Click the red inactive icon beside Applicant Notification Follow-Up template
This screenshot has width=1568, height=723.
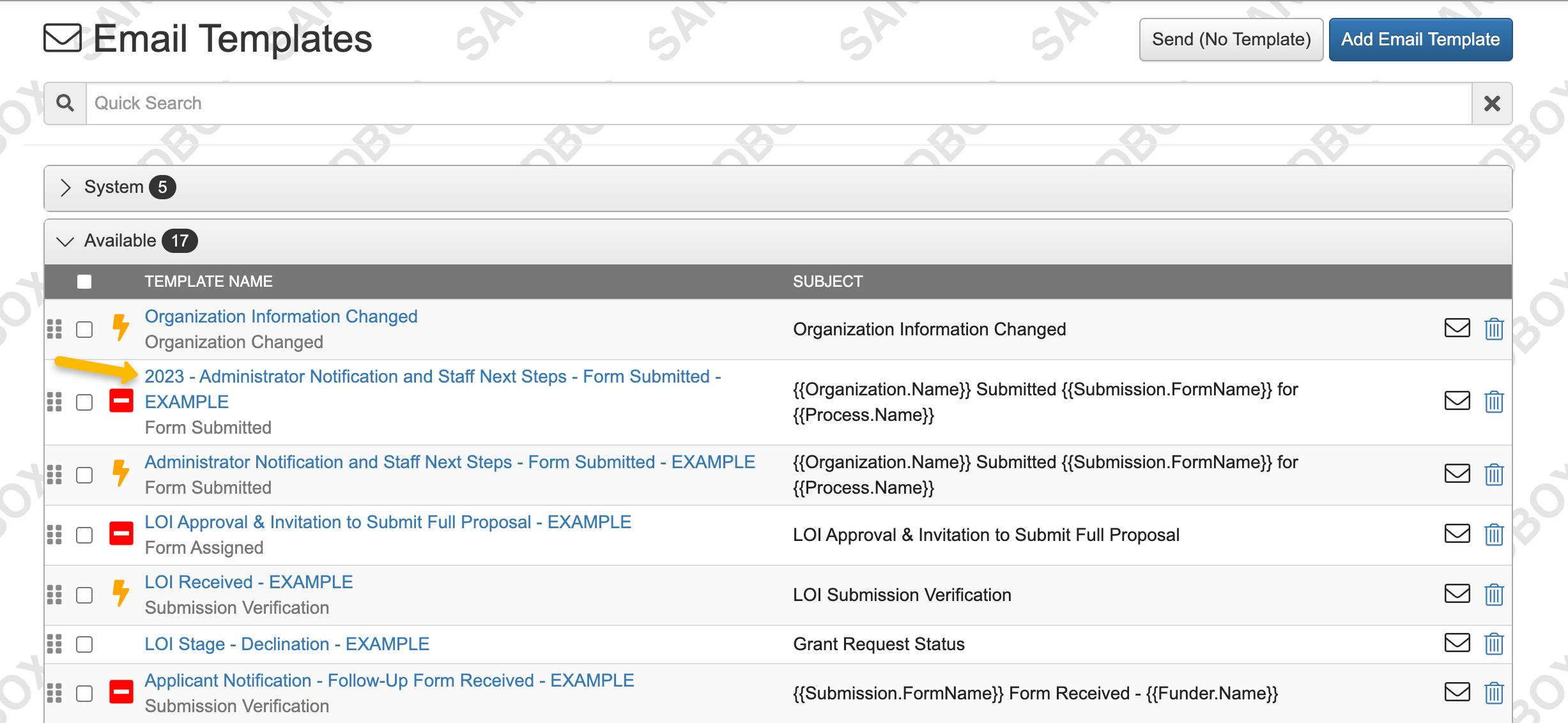pyautogui.click(x=121, y=692)
